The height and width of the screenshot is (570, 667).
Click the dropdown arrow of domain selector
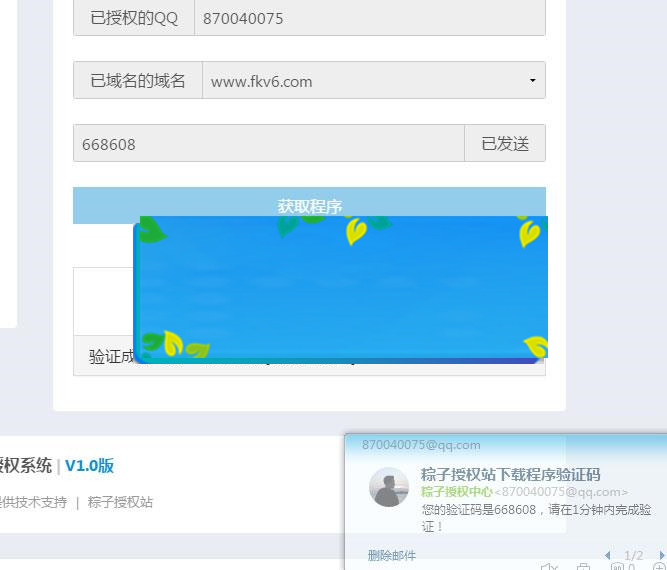pyautogui.click(x=532, y=81)
